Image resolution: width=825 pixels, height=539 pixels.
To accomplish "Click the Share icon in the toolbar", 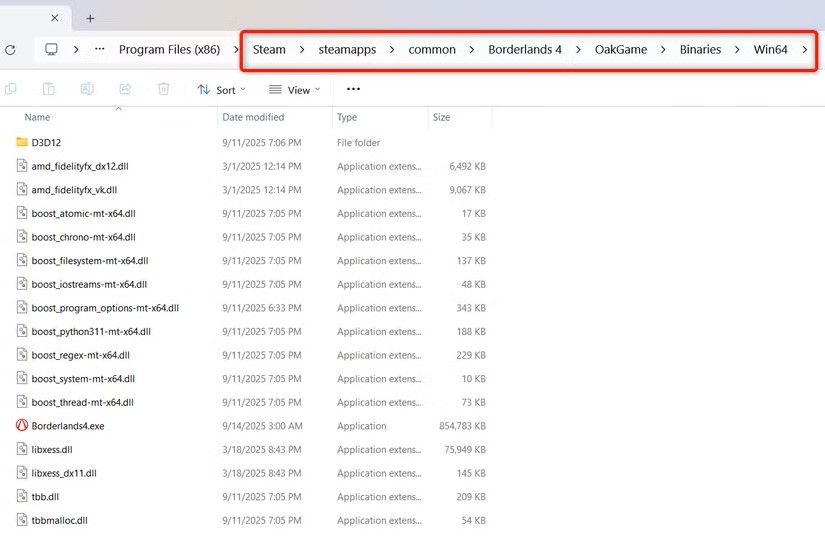I will (x=125, y=89).
